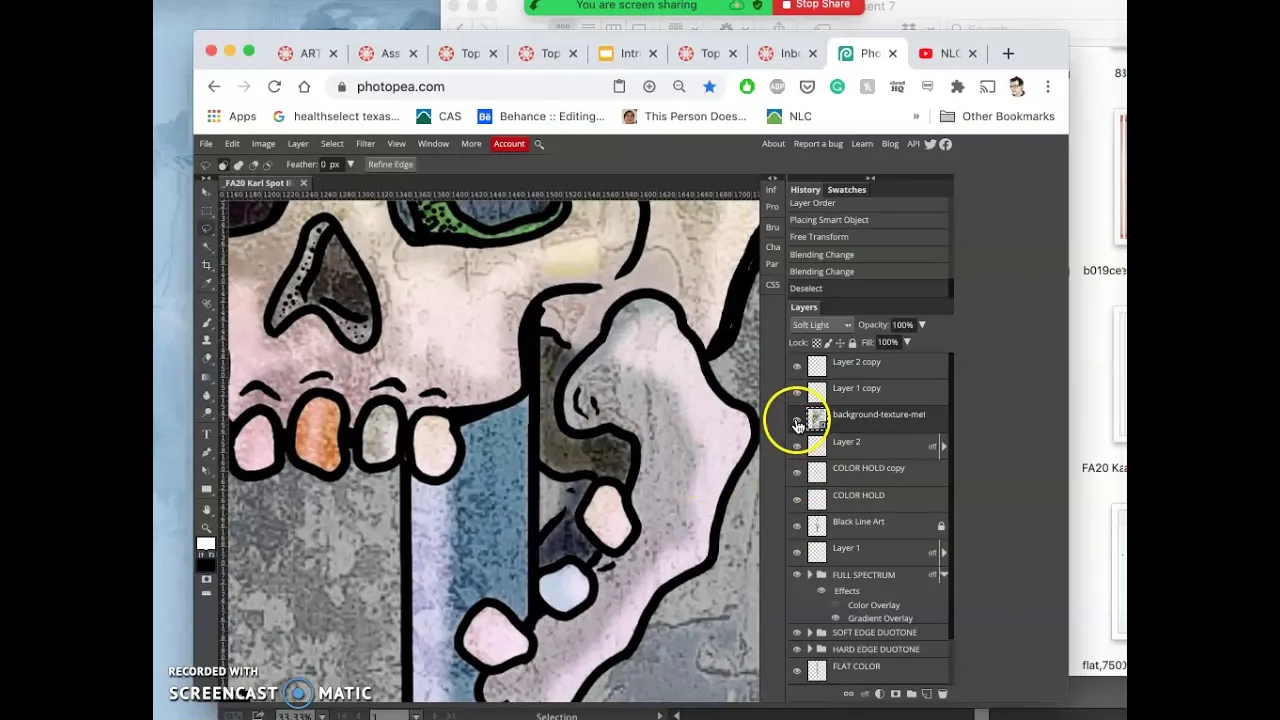1280x720 pixels.
Task: Select the Brush tool
Action: (x=207, y=323)
